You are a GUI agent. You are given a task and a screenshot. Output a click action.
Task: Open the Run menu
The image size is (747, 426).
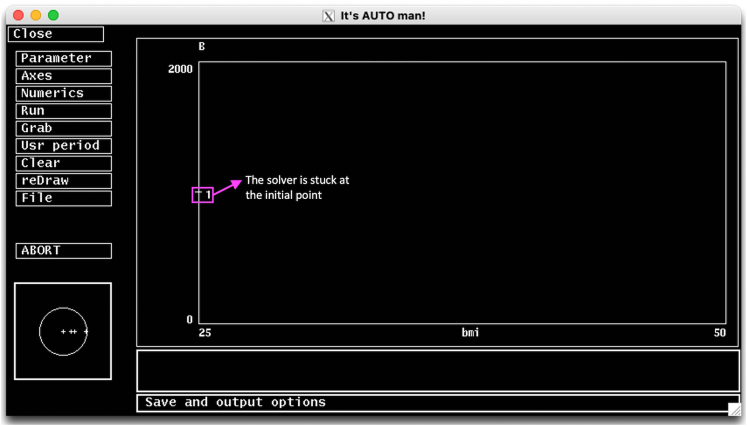(64, 111)
